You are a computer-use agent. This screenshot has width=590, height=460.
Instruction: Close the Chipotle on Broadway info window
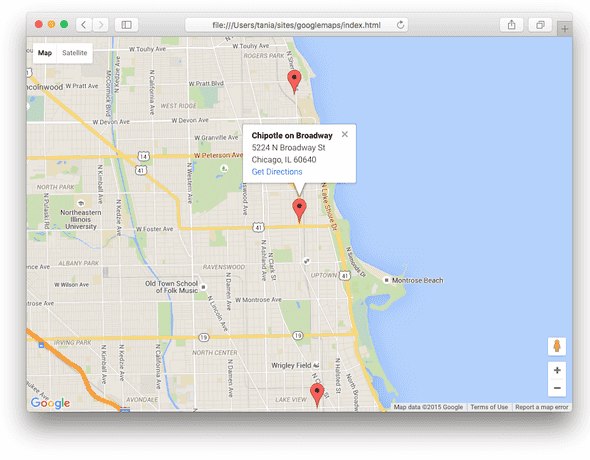[345, 134]
